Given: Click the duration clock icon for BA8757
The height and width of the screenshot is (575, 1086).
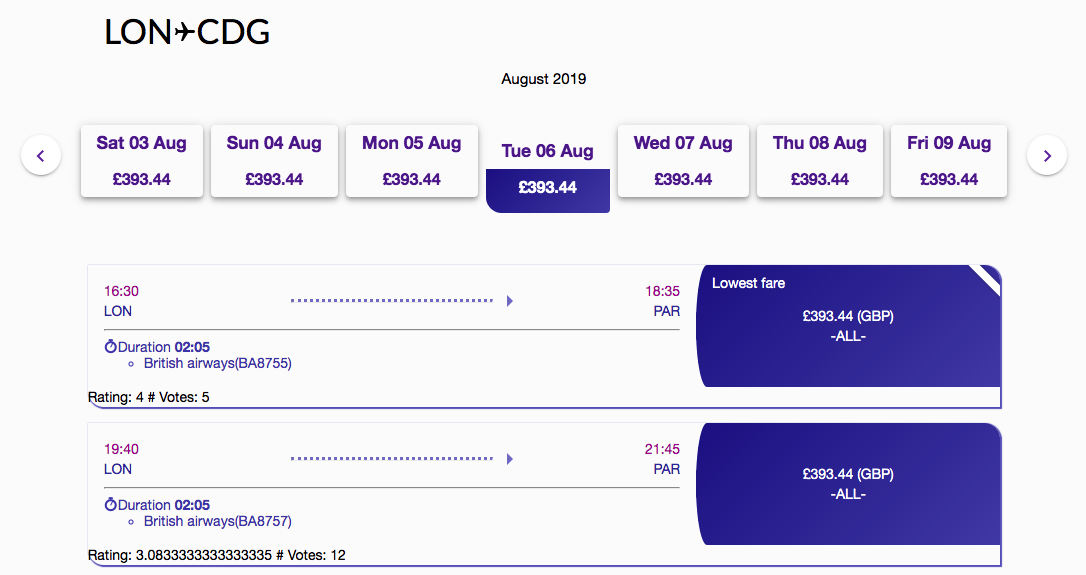Looking at the screenshot, I should click(110, 505).
